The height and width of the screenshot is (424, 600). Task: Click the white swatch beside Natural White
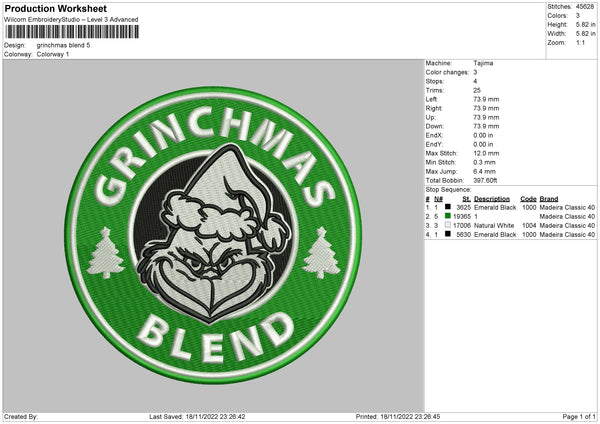(x=448, y=225)
